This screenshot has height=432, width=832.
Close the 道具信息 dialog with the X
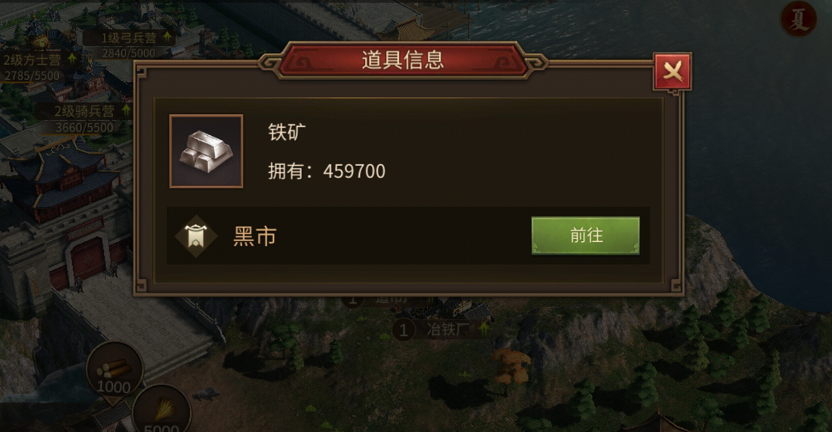672,71
